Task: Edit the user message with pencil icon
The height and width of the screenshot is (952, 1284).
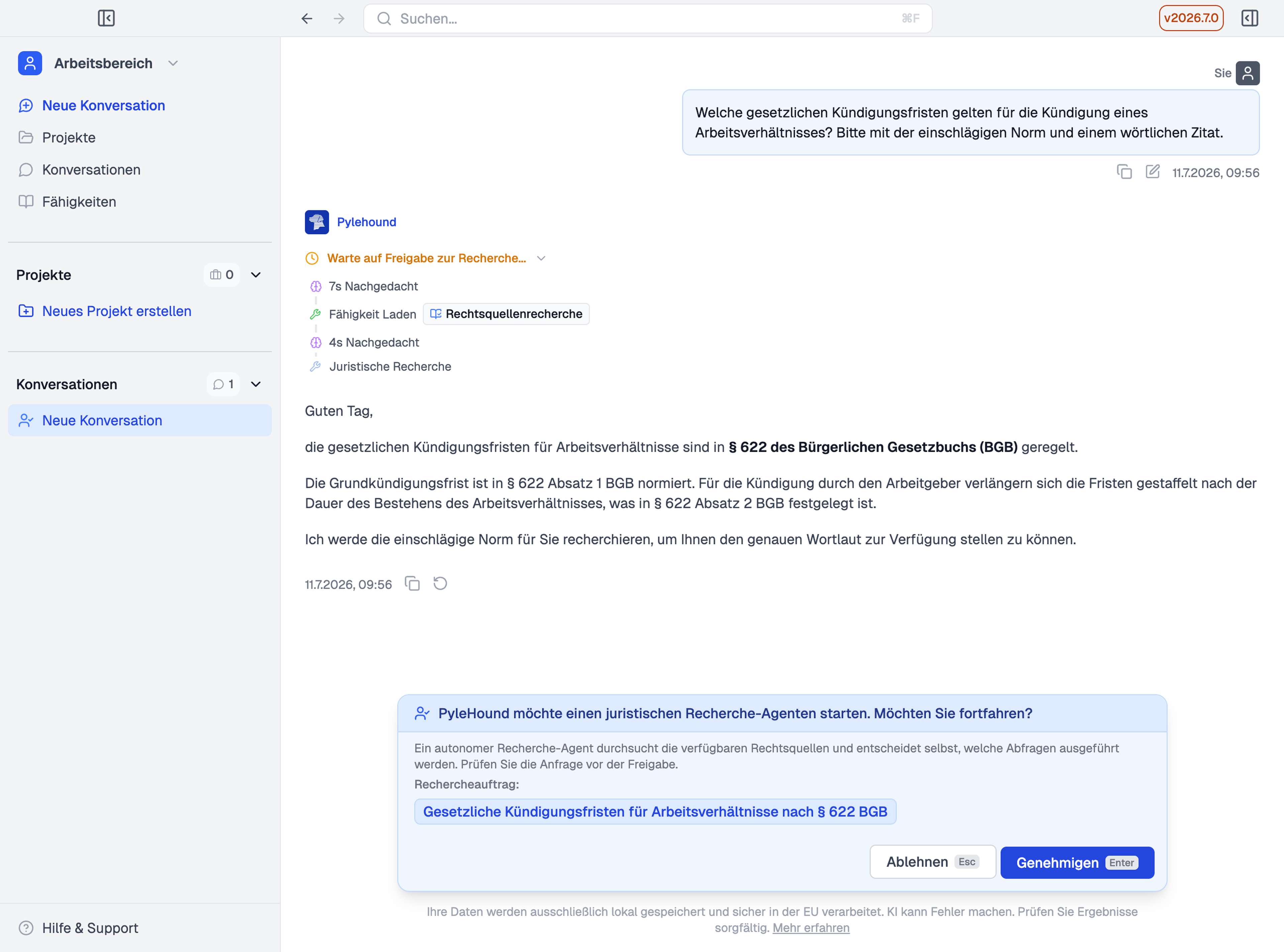Action: click(x=1153, y=172)
